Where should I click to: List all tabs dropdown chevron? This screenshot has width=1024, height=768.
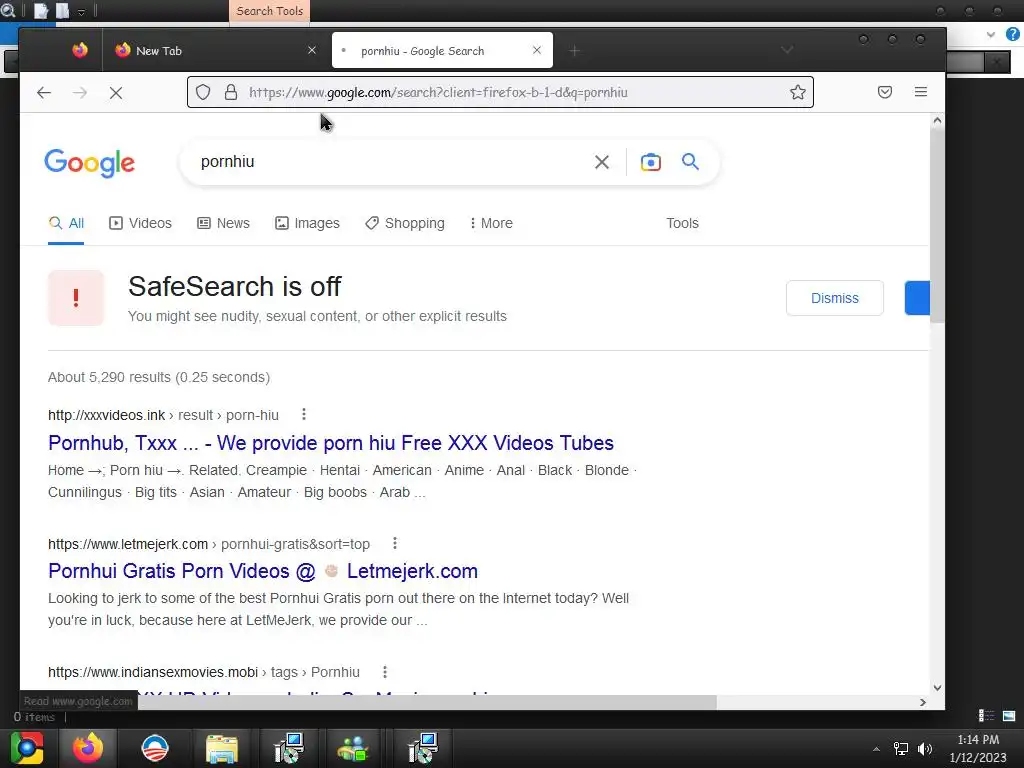[x=787, y=50]
